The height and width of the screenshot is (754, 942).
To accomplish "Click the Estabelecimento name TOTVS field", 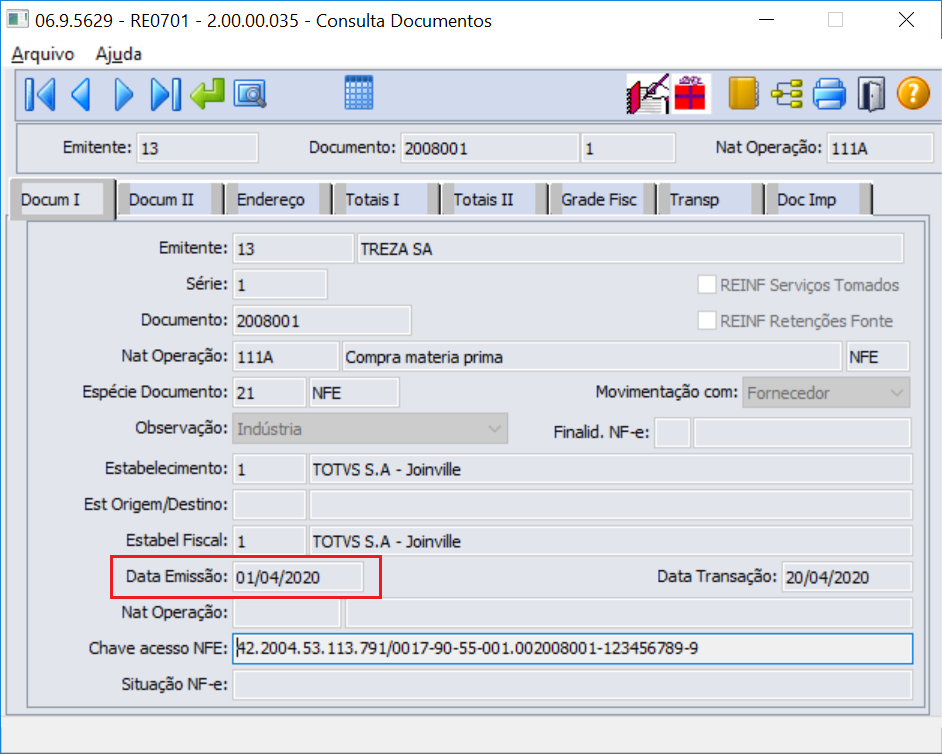I will (x=611, y=469).
